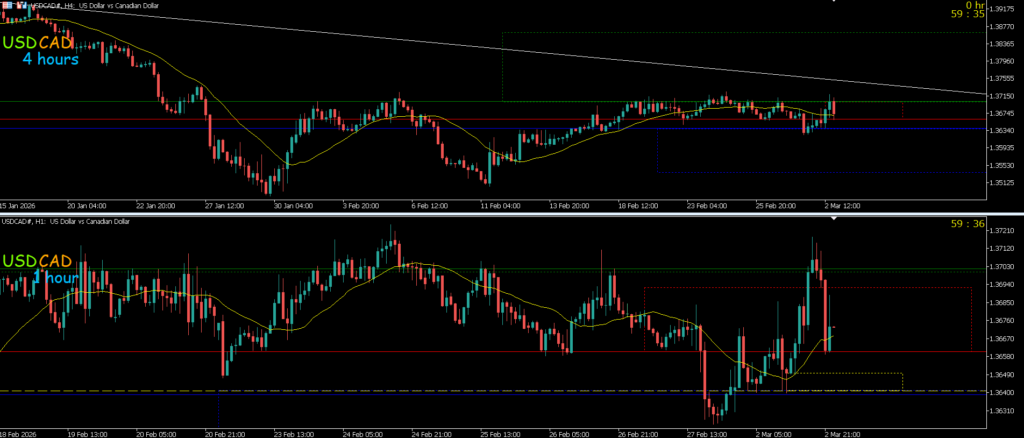The height and width of the screenshot is (438, 1024).
Task: Click the 30 Jan 04:00 time label
Action: tap(293, 204)
